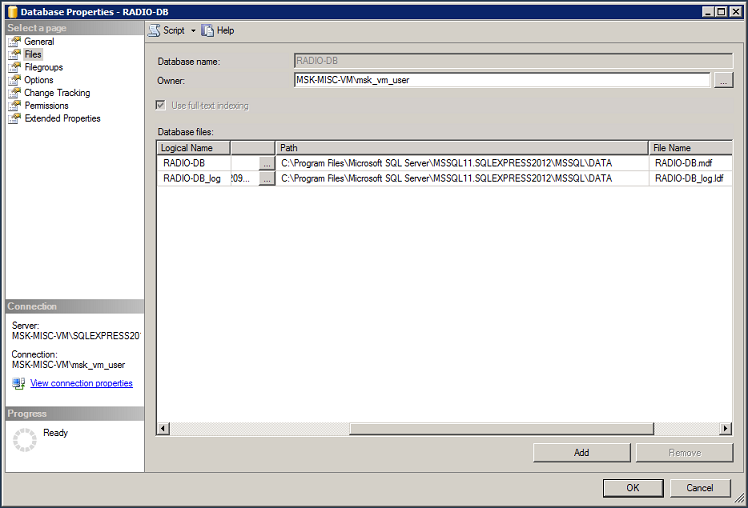Click the Path column header
Viewport: 748px width, 508px height.
tap(462, 148)
